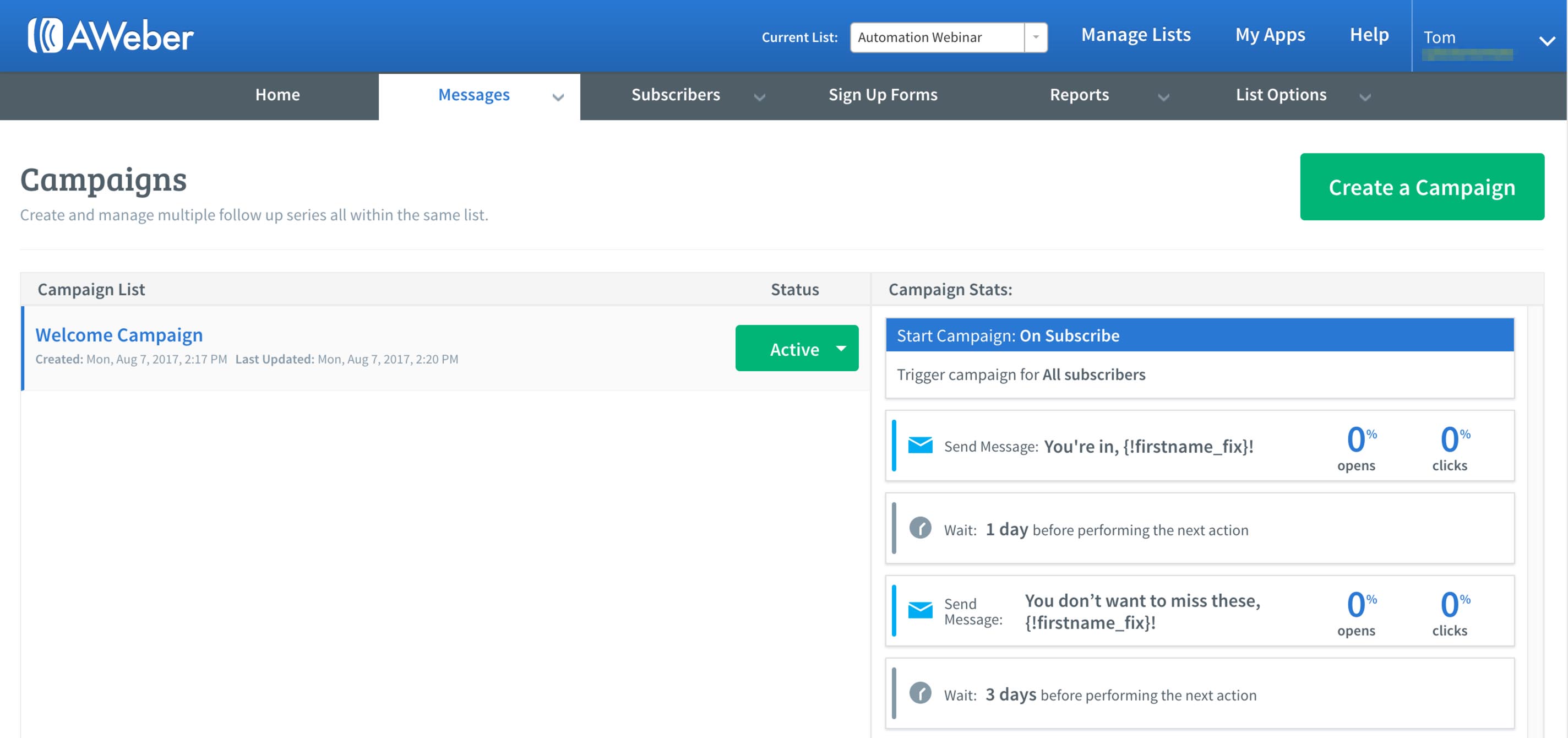Open the Current List dropdown arrow
Image resolution: width=1568 pixels, height=738 pixels.
click(x=1036, y=37)
